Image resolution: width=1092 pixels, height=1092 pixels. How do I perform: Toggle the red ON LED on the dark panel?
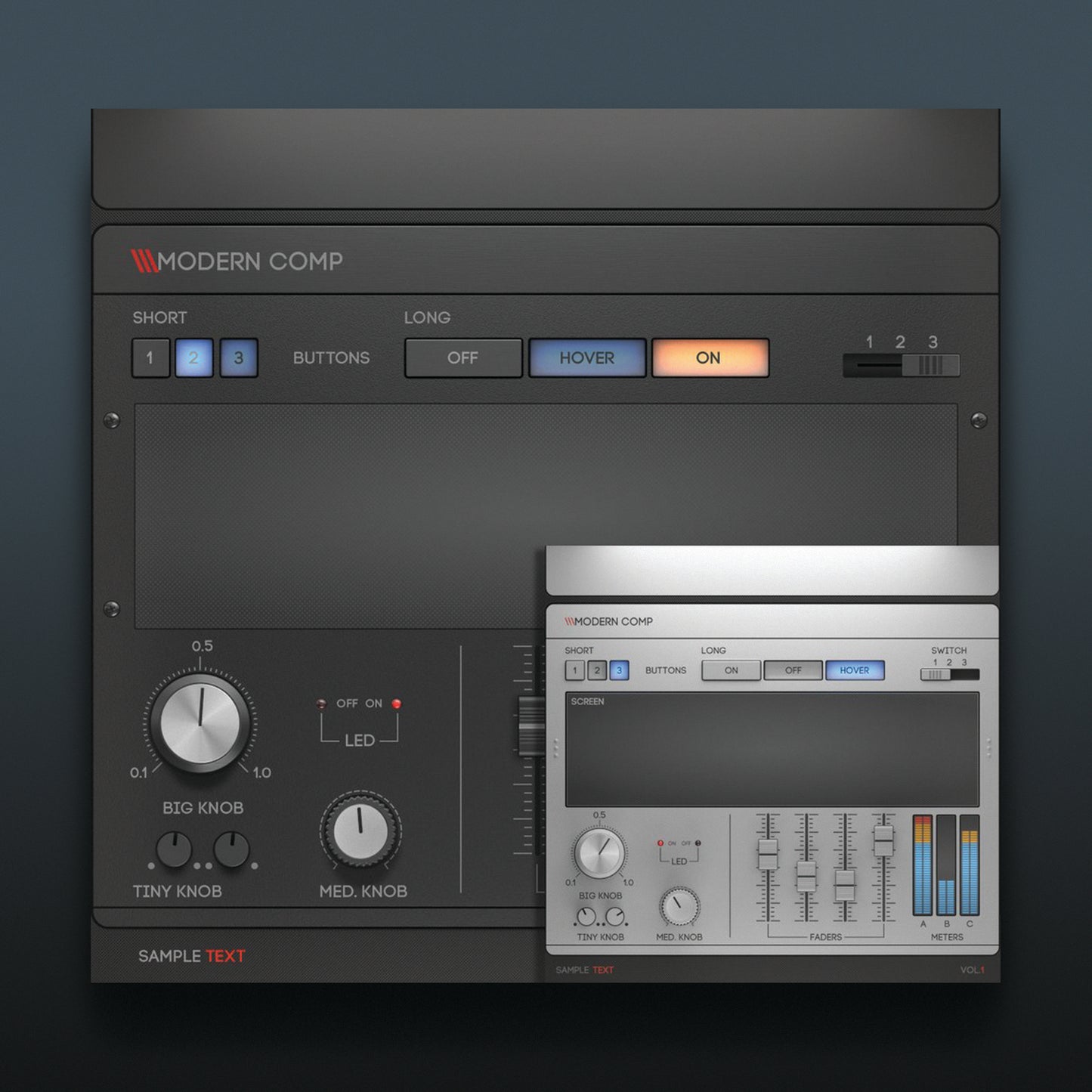(x=396, y=704)
